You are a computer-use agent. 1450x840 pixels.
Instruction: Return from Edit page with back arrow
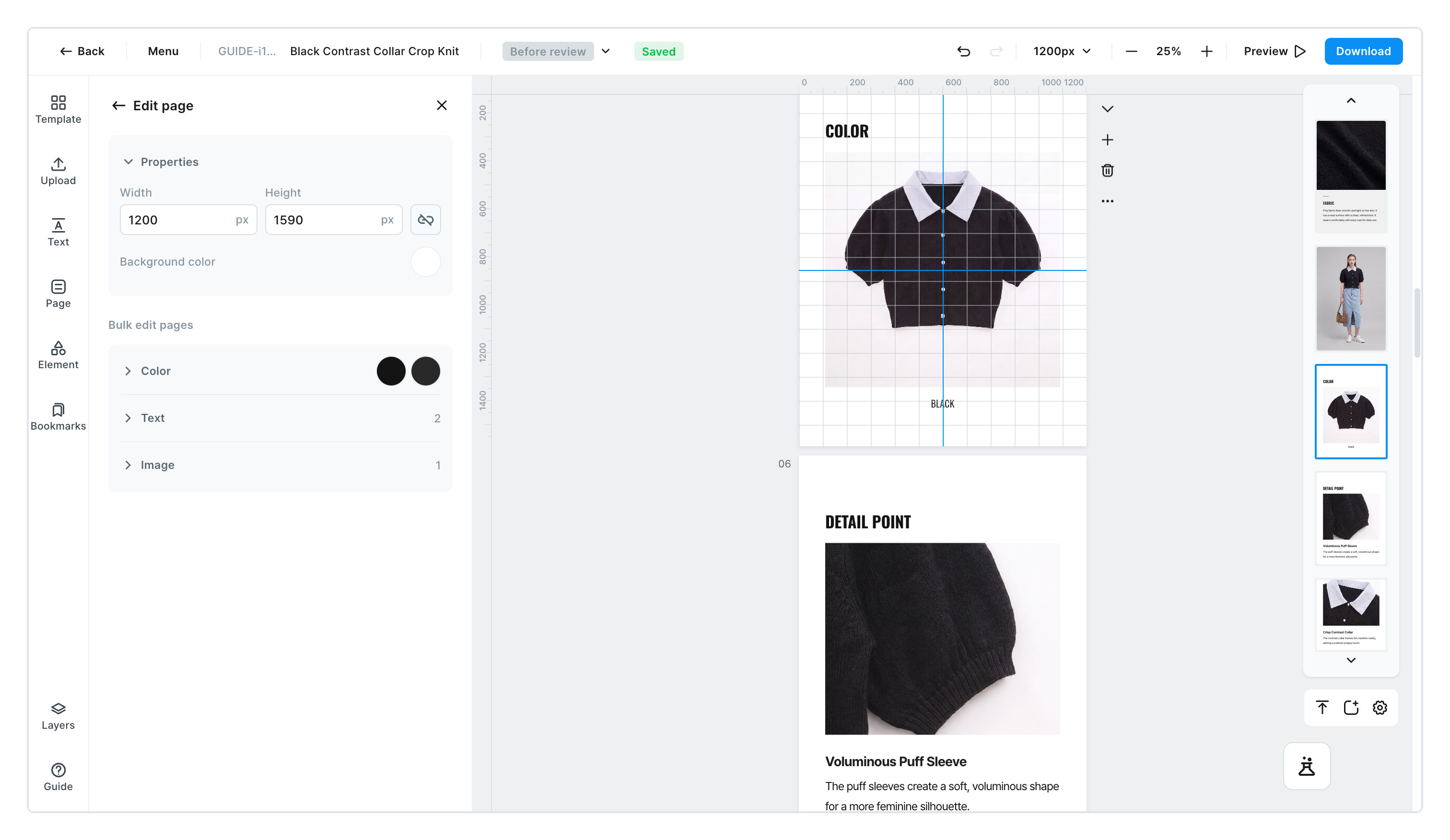(x=118, y=105)
